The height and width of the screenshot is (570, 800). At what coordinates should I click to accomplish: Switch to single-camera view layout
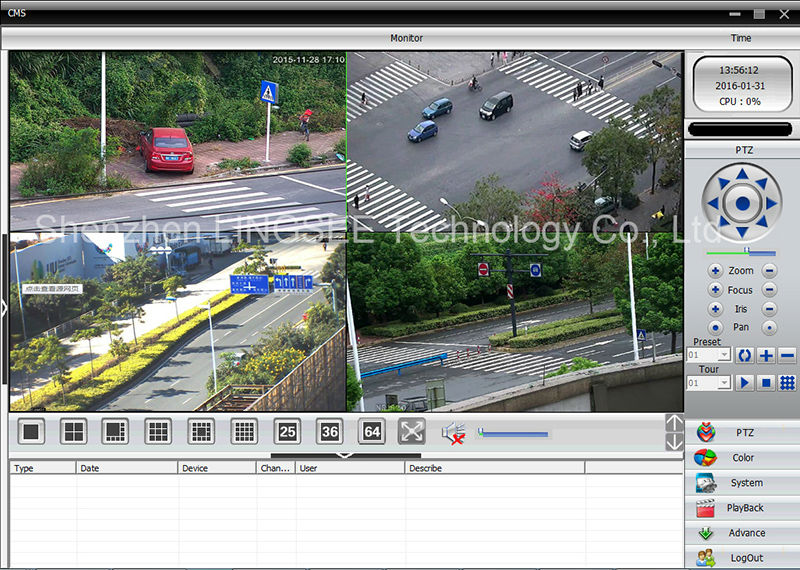pos(32,432)
